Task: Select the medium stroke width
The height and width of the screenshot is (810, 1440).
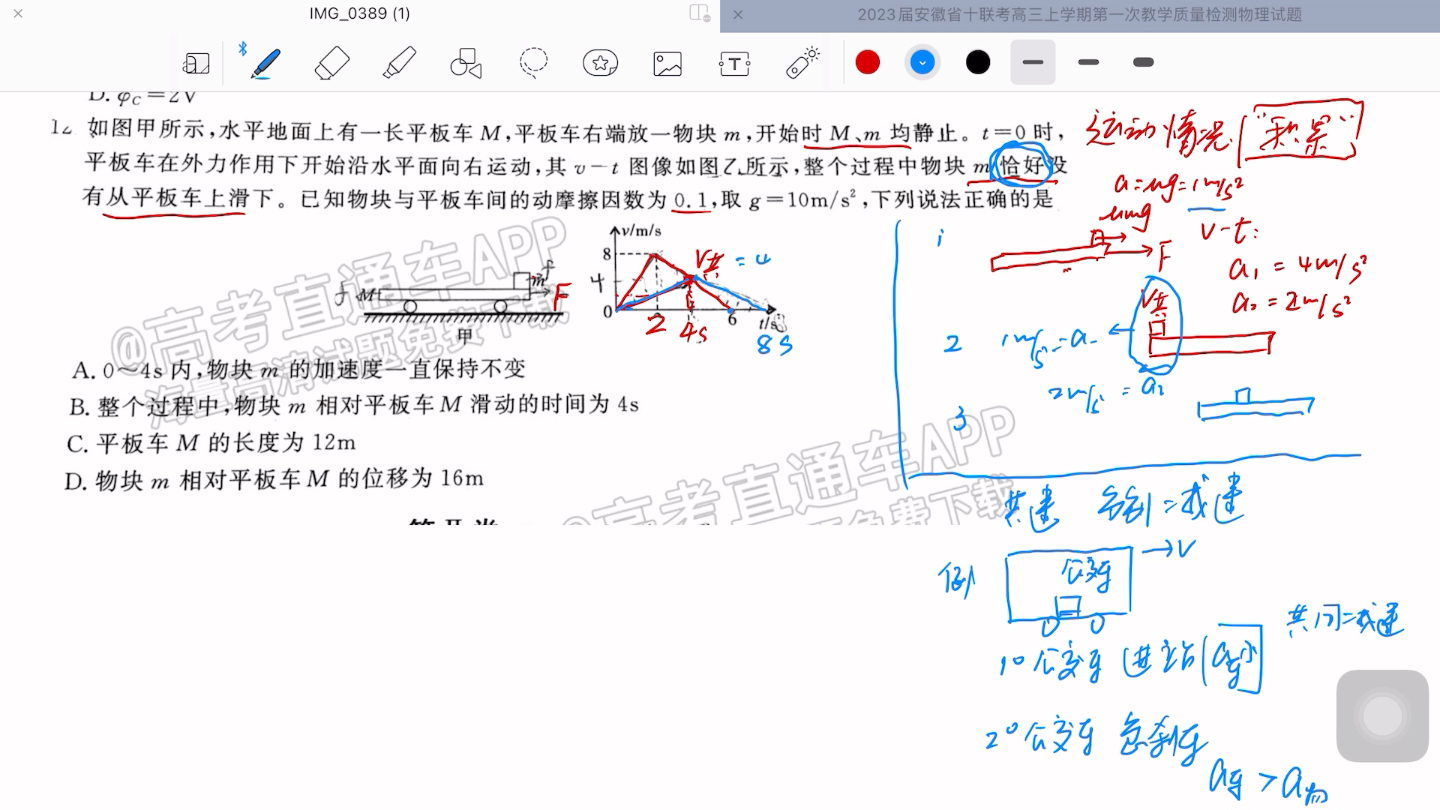Action: 1087,62
